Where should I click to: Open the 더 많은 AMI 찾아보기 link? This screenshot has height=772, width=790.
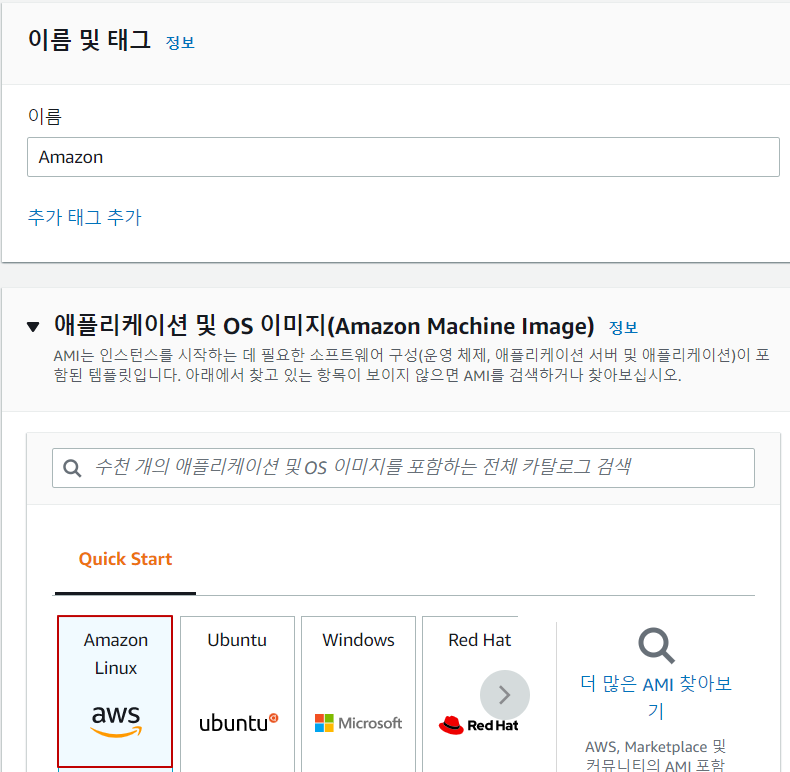(656, 697)
